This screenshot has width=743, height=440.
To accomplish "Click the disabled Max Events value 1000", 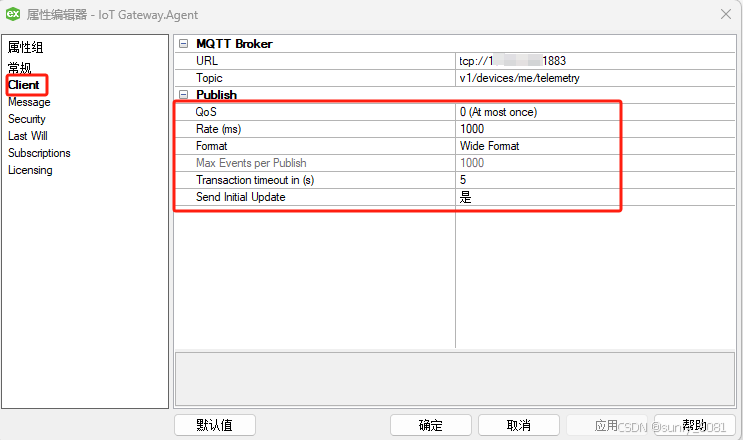I will 595,163.
